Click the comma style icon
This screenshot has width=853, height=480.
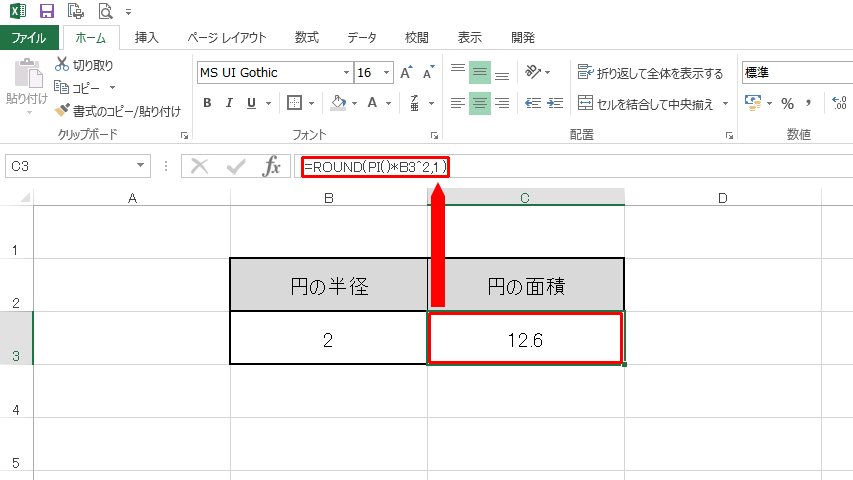808,103
